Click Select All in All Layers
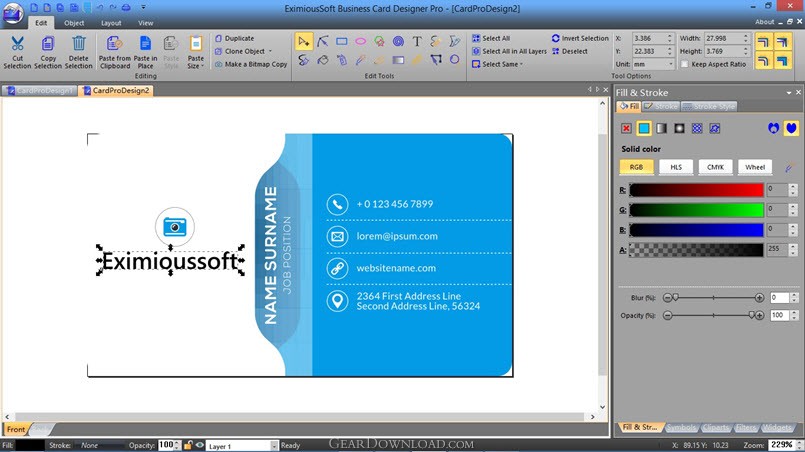This screenshot has height=452, width=805. click(x=509, y=51)
